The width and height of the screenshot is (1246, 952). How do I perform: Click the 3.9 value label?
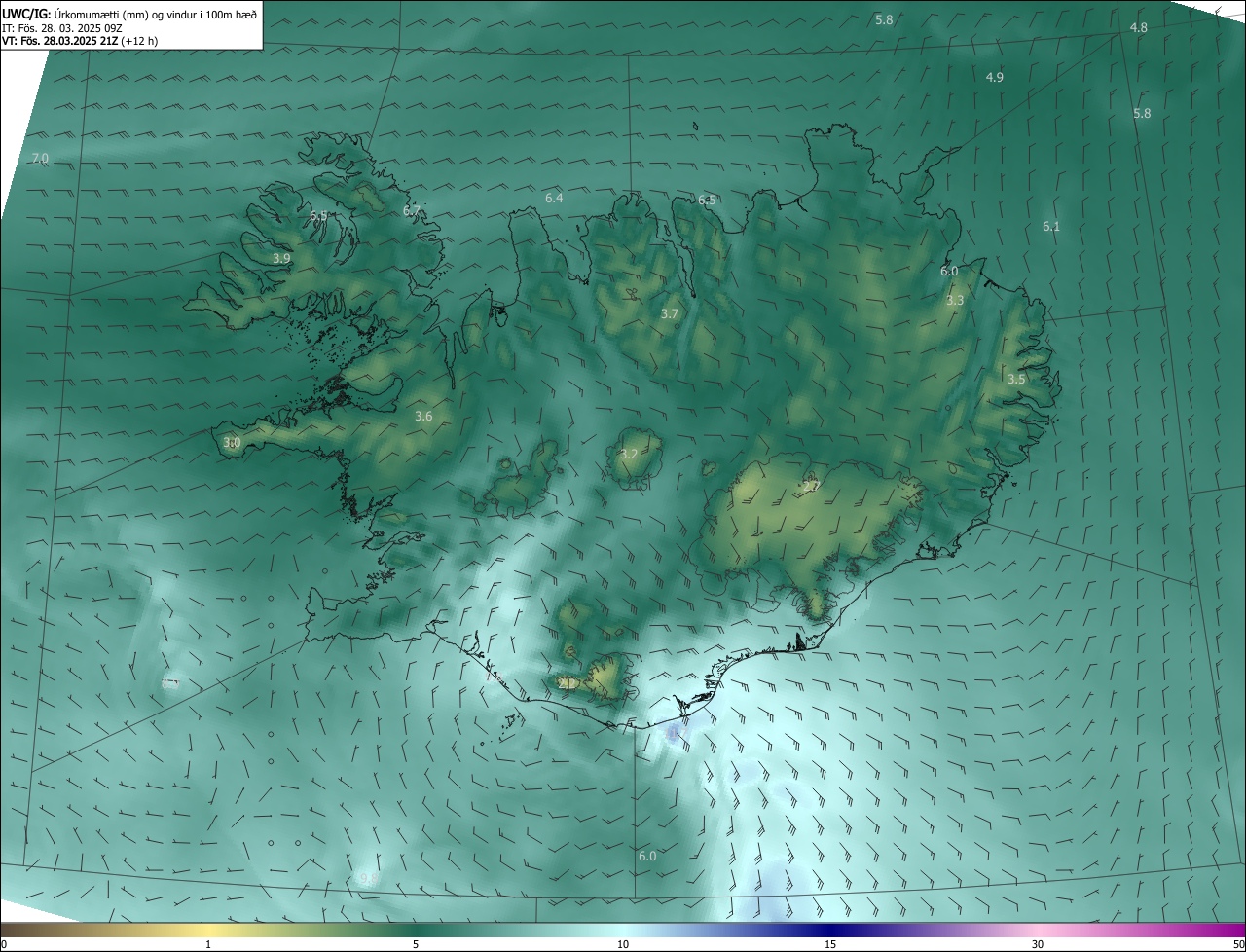click(x=281, y=259)
